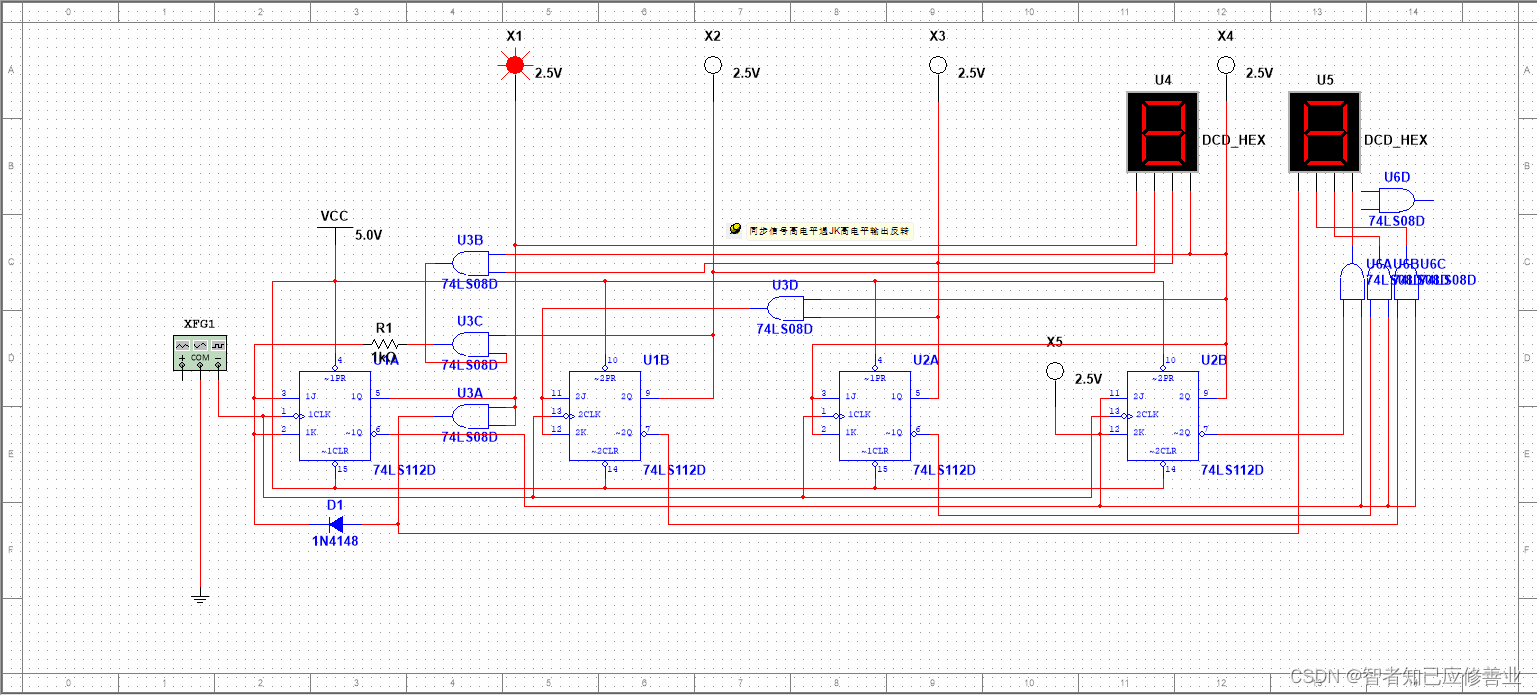Click DCD_HEX label next to U4
The height and width of the screenshot is (696, 1537).
1234,140
